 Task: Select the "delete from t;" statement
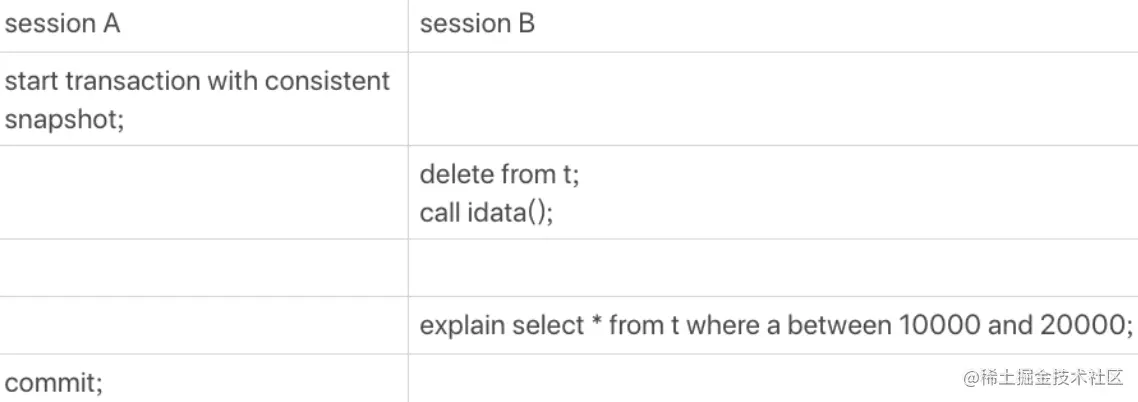pos(500,174)
